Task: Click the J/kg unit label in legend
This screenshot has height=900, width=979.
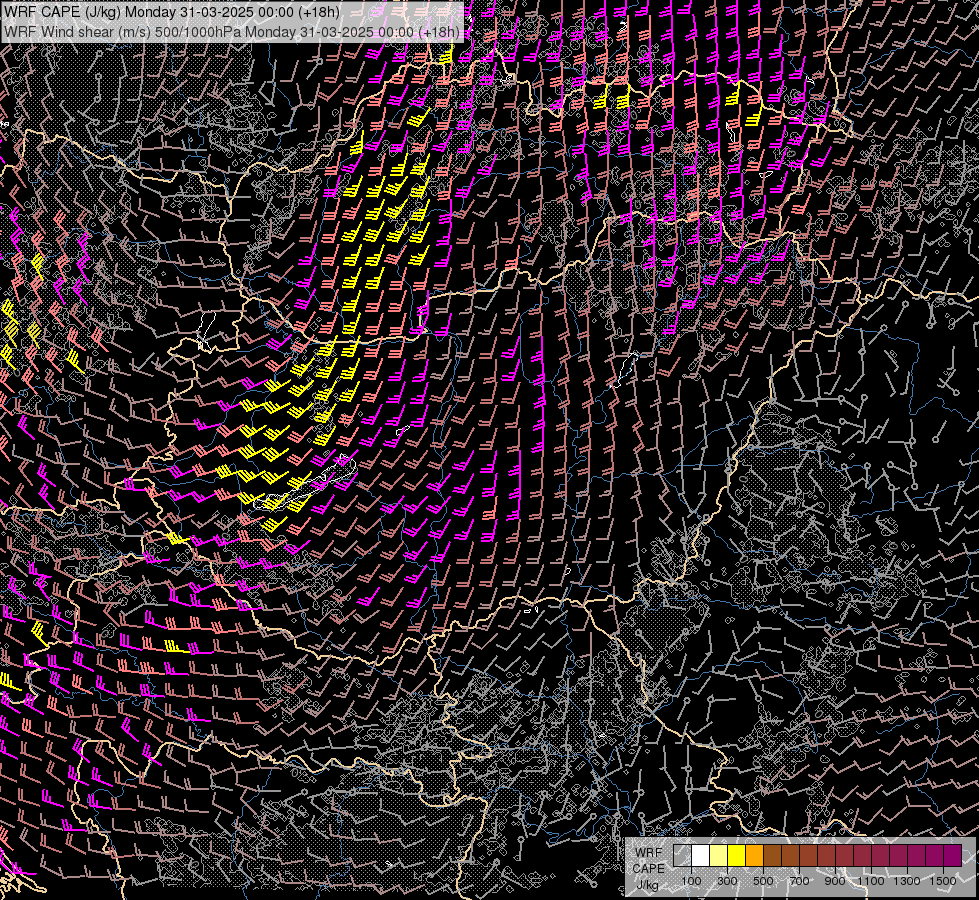Action: tap(648, 885)
